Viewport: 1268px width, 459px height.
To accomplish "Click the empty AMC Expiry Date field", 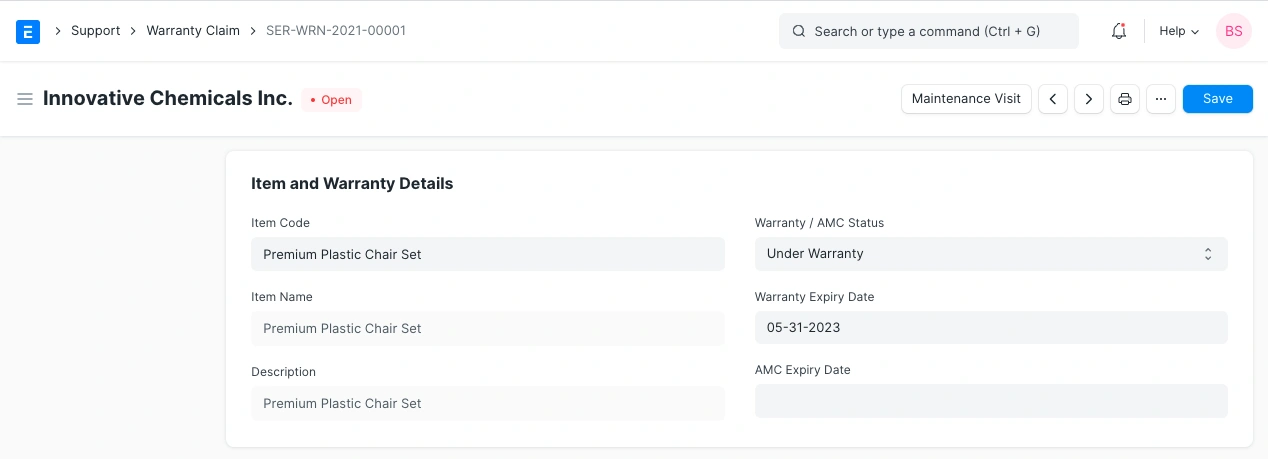I will [x=990, y=401].
